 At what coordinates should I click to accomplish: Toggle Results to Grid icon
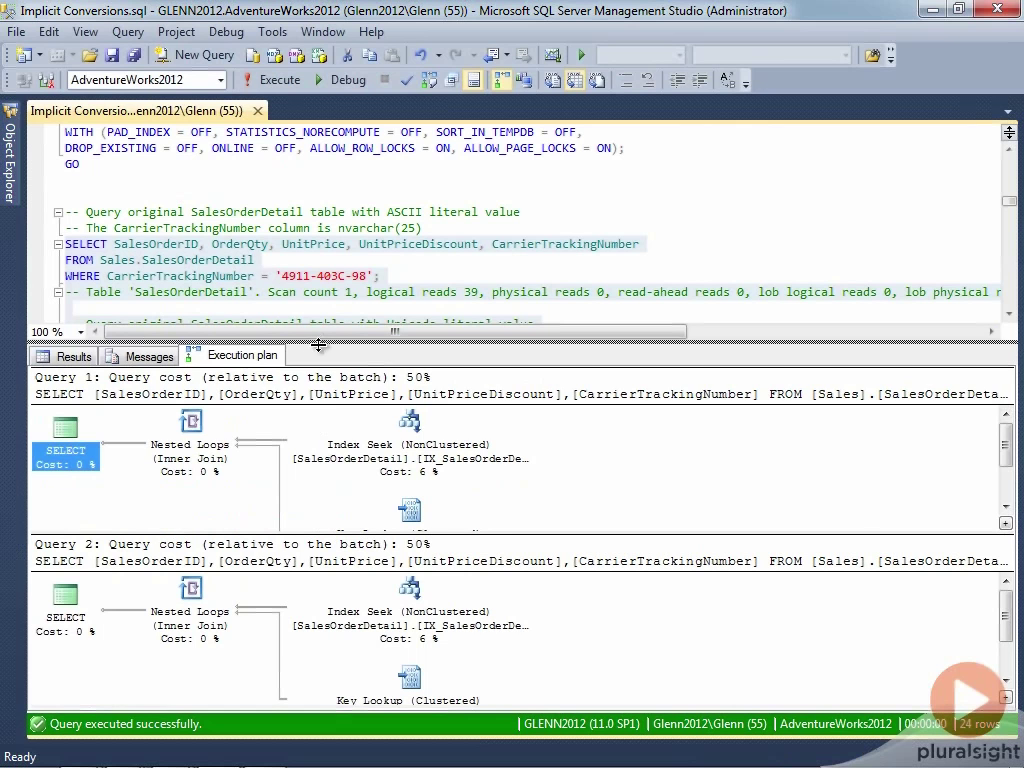(x=575, y=80)
